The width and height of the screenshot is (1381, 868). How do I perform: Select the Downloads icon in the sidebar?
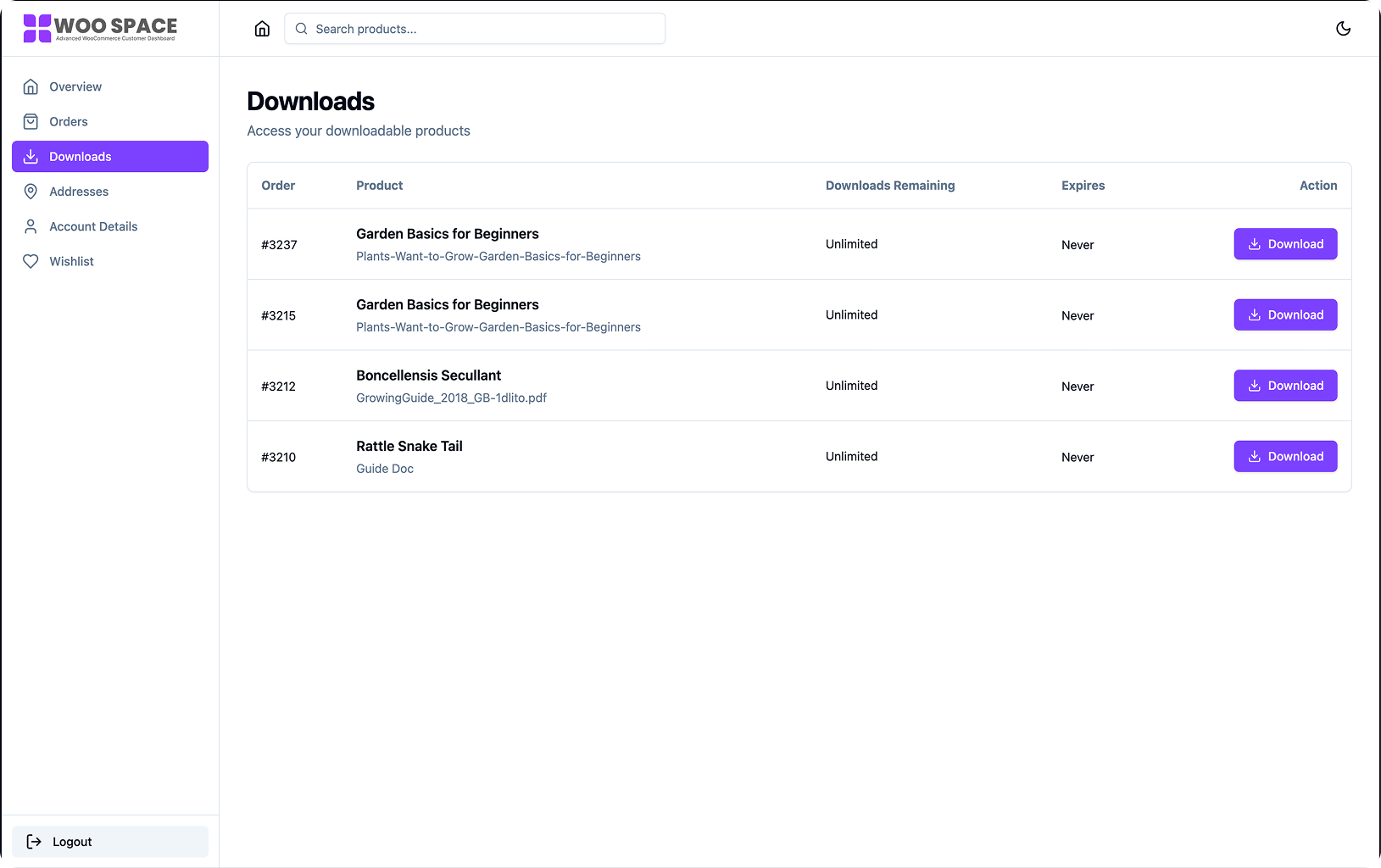point(31,156)
